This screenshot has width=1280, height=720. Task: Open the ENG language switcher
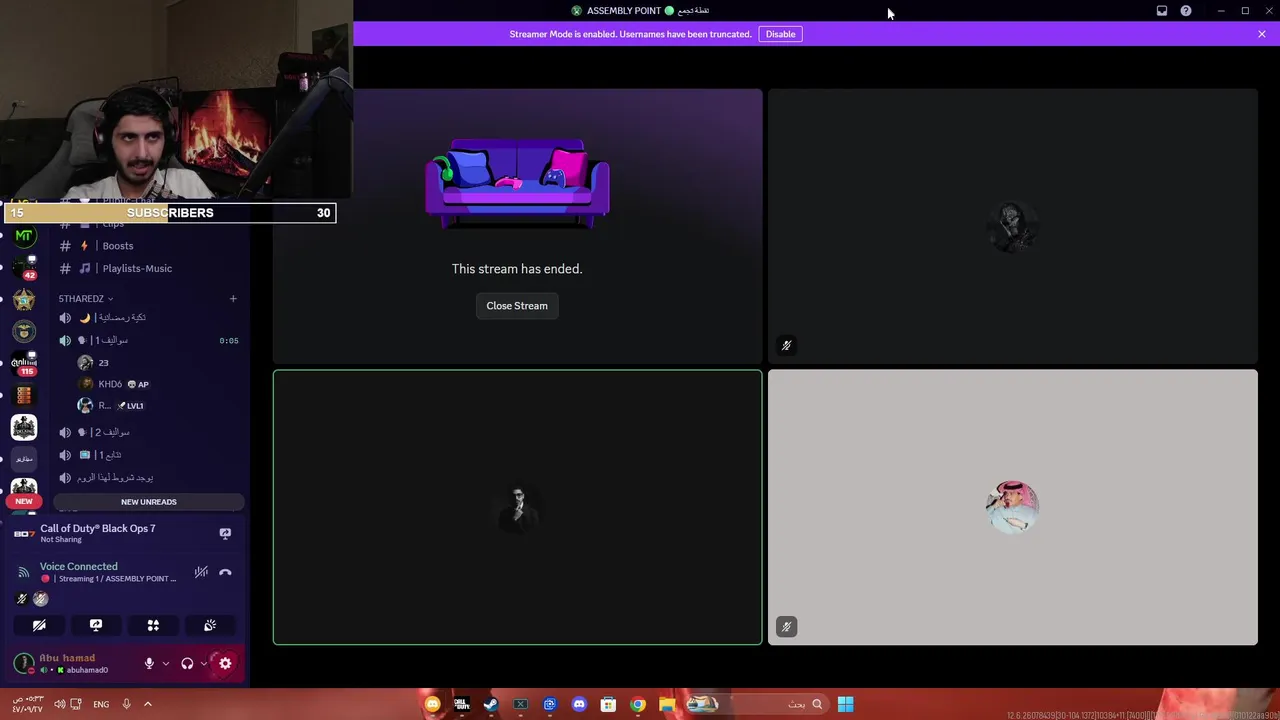(x=101, y=704)
